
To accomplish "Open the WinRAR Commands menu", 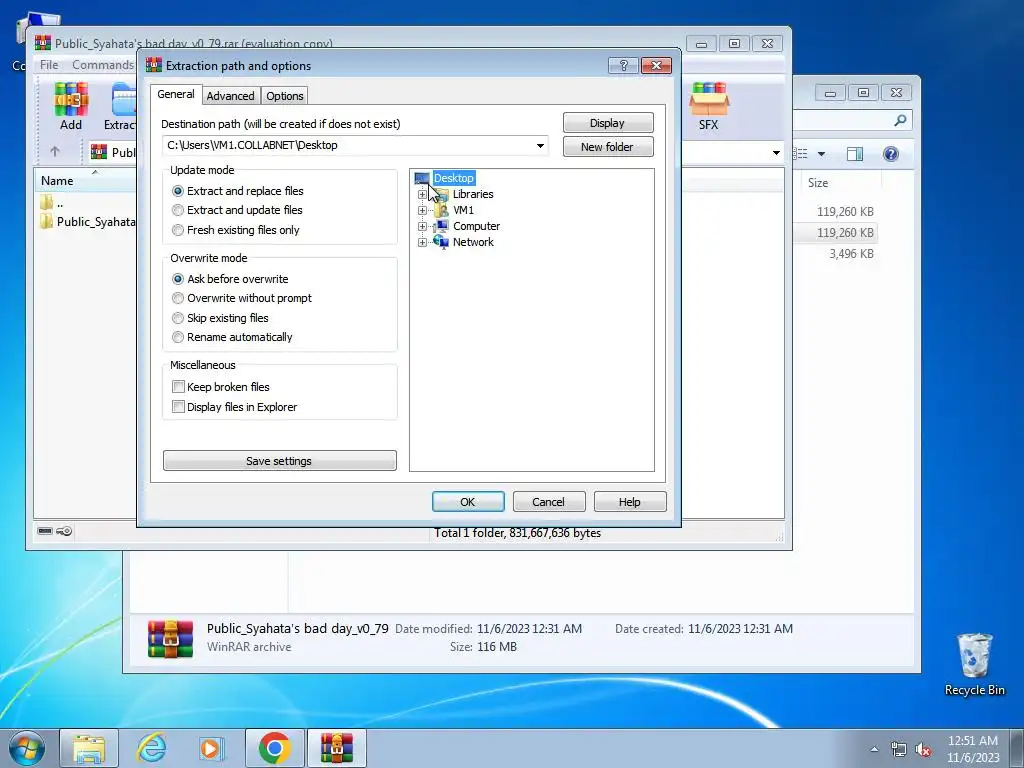I will pos(103,65).
